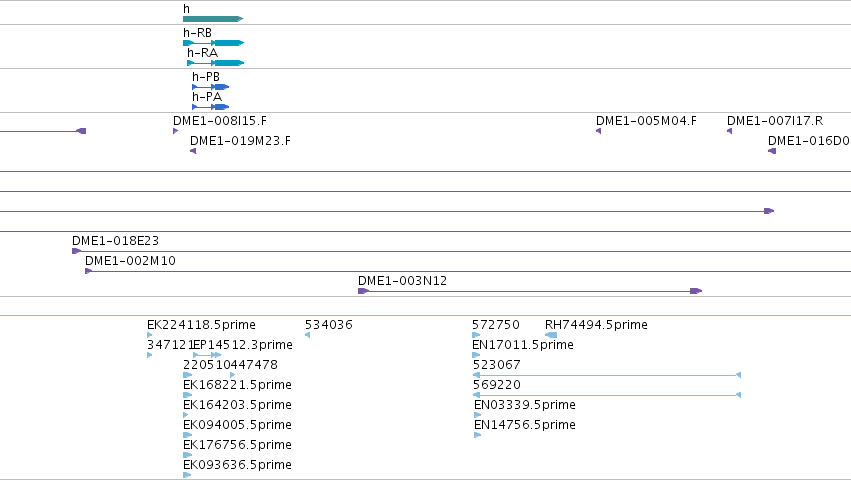Select the h-RA transcript glyph
This screenshot has height=480, width=851.
[215, 63]
